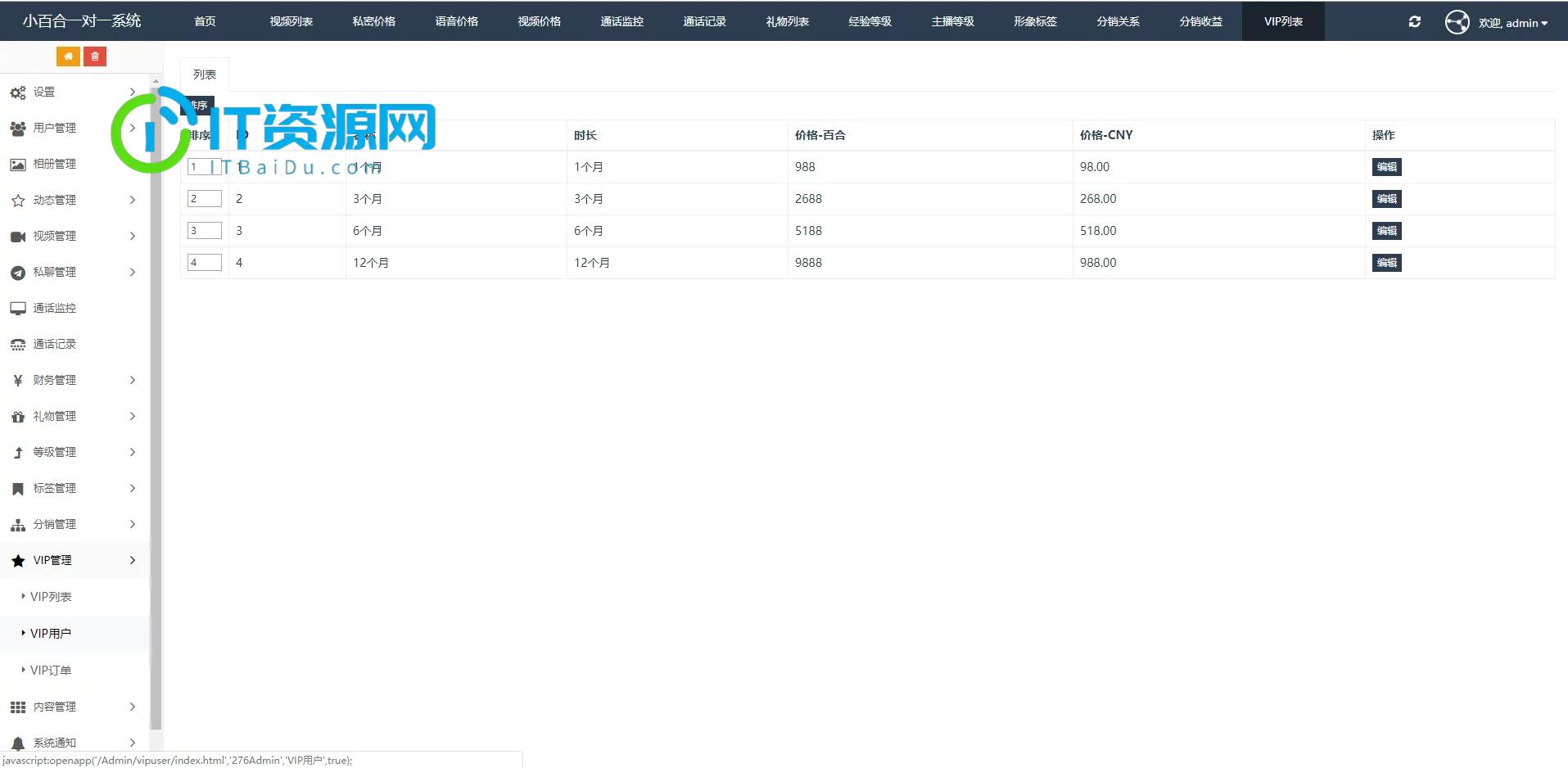The height and width of the screenshot is (768, 1568).
Task: Expand the 礼物管理 chevron
Action: click(x=133, y=416)
